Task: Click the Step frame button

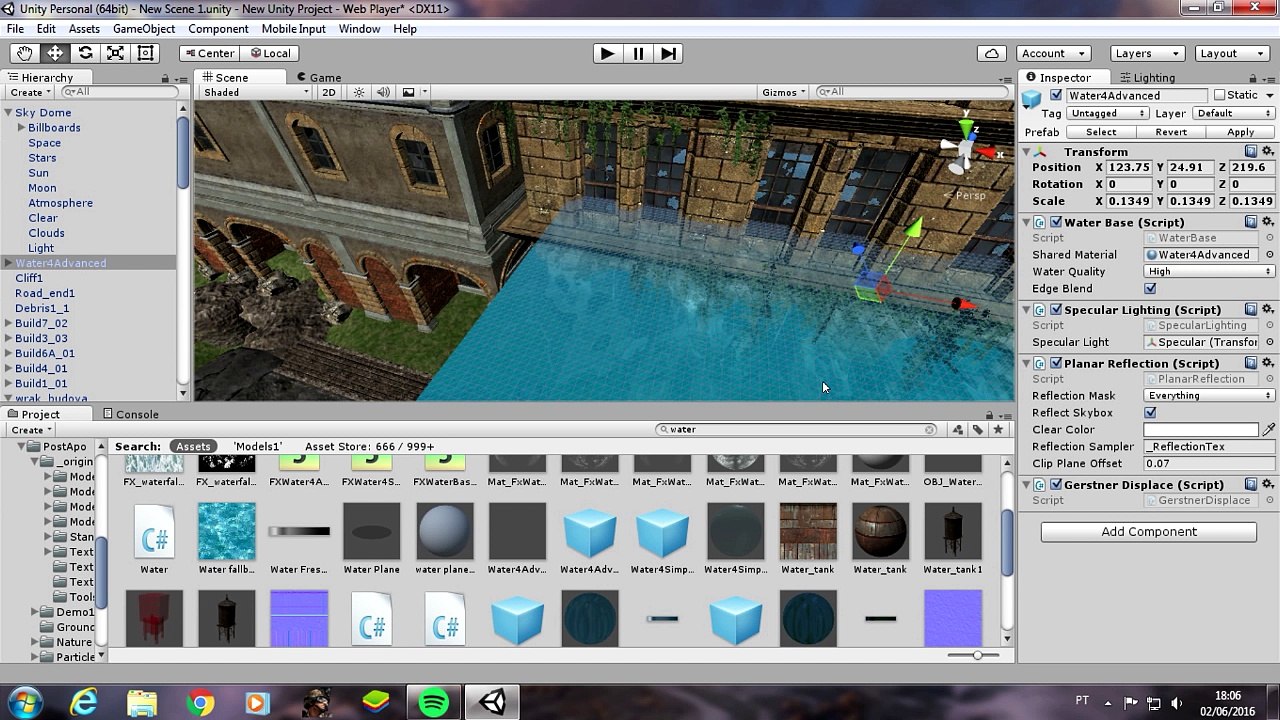Action: click(x=669, y=53)
